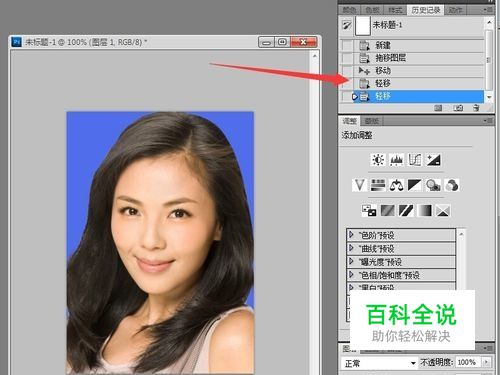500x375 pixels.
Task: Expand the "黑白" presets group
Action: 351,287
